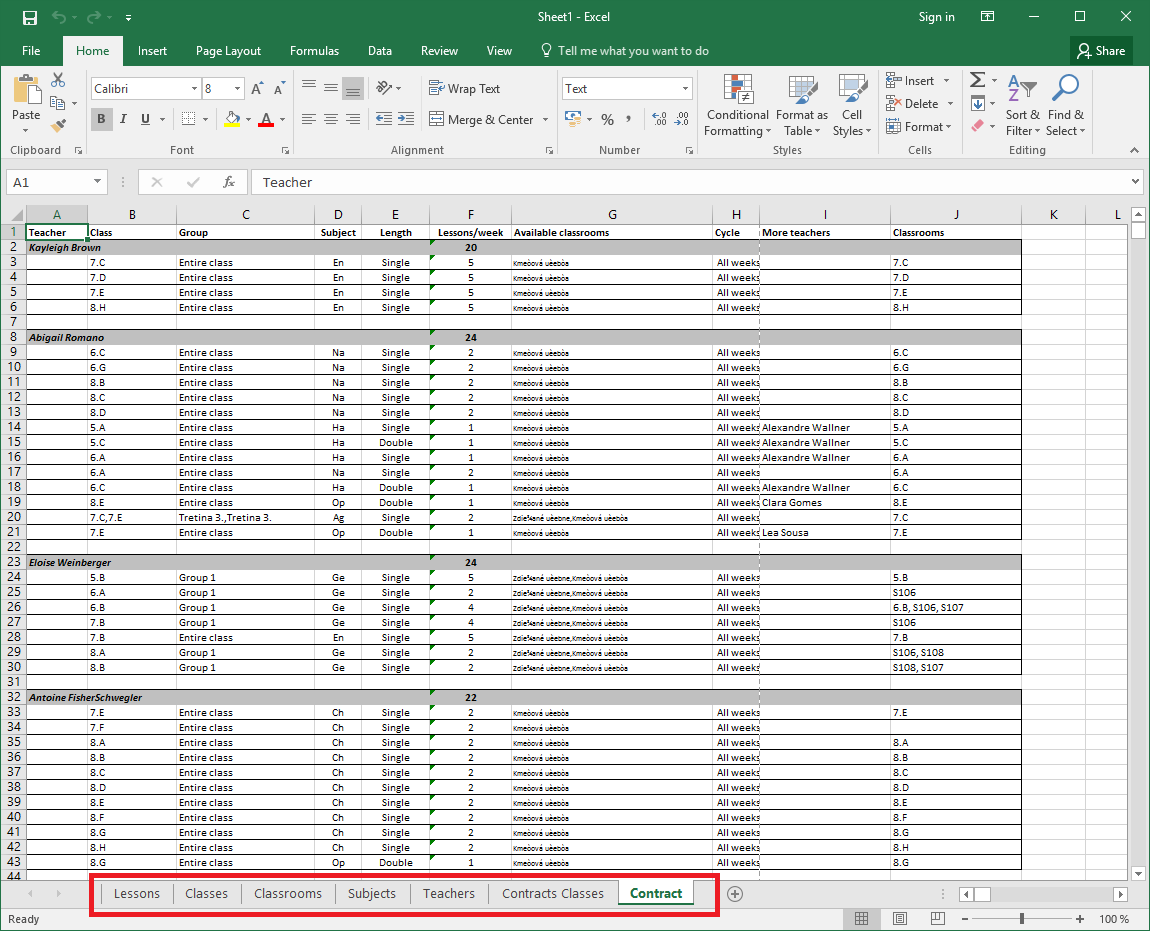
Task: Click Sign in link
Action: pos(936,17)
